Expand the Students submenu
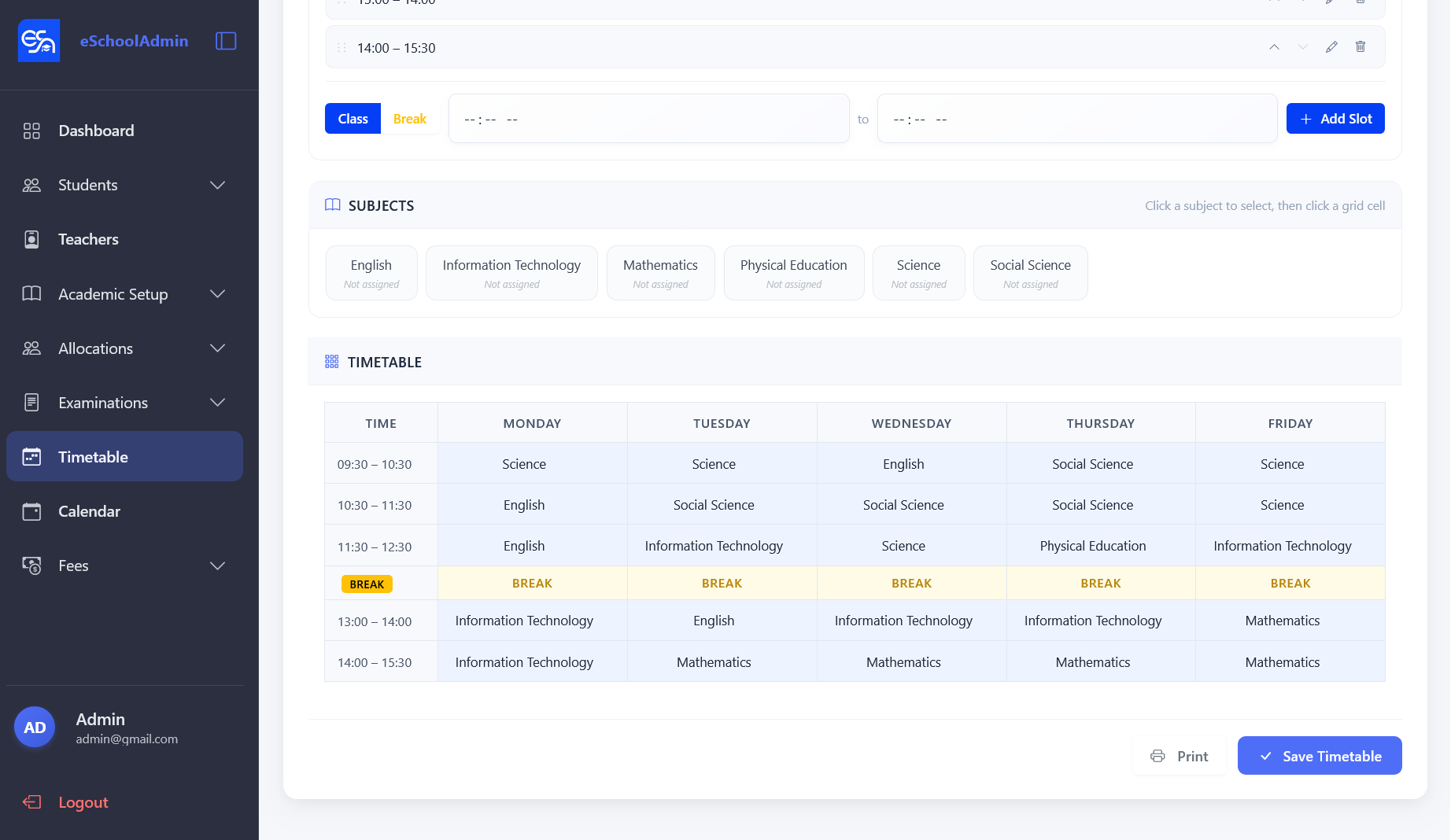The image size is (1451, 840). tap(218, 185)
